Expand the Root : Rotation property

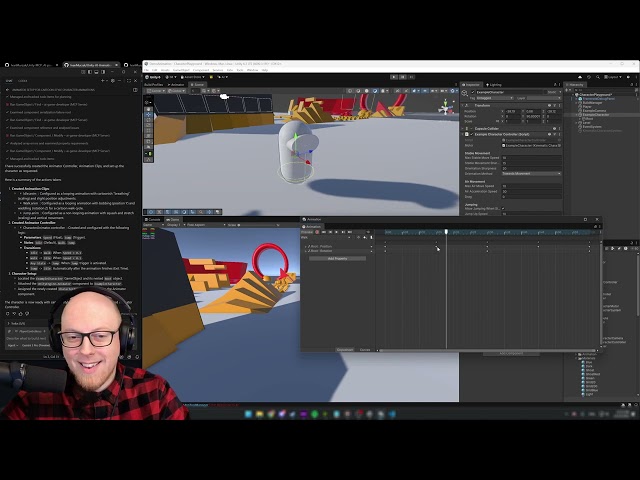(305, 251)
